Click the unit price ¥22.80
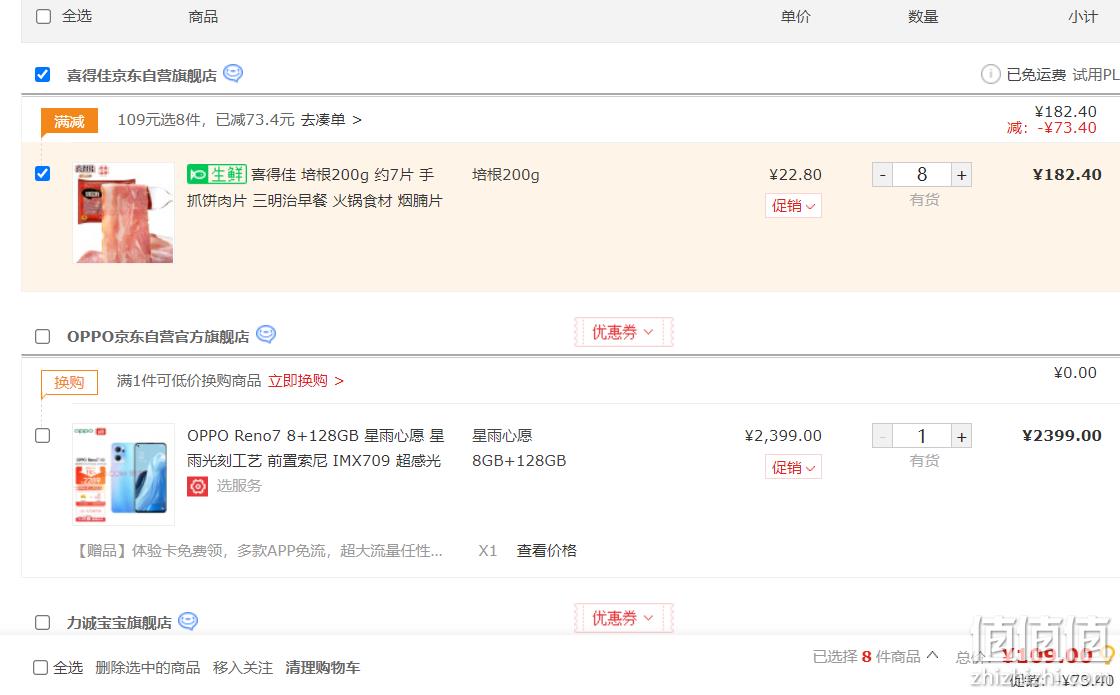 click(795, 175)
